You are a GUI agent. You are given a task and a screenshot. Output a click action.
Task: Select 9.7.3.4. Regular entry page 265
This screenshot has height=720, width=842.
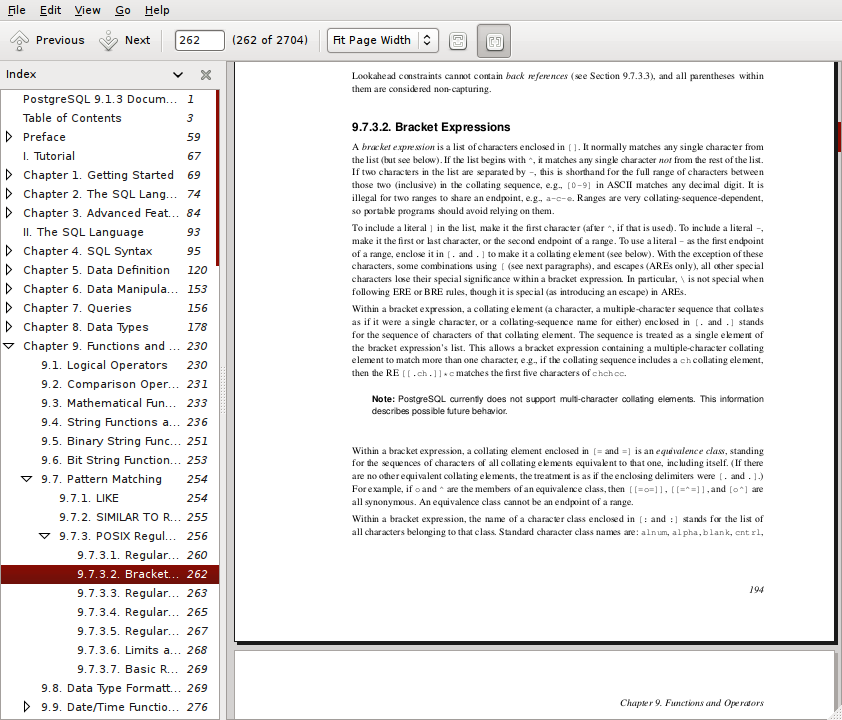(110, 612)
